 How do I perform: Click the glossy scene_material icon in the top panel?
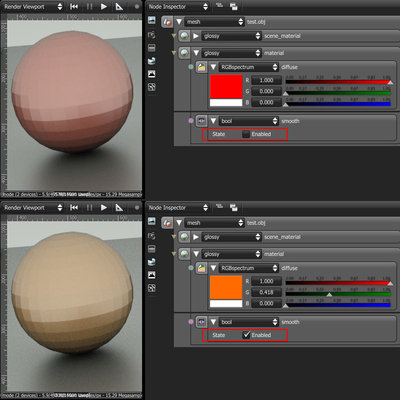tap(184, 36)
